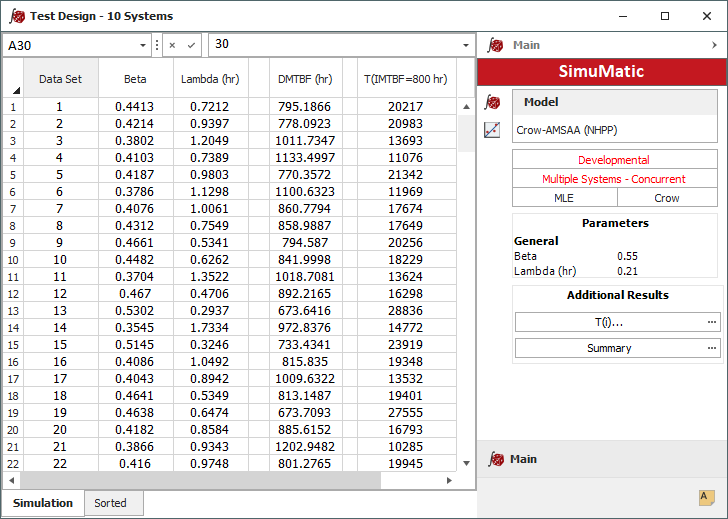Click the SimuMatic simulate dice icon
728x519 pixels.
492,103
